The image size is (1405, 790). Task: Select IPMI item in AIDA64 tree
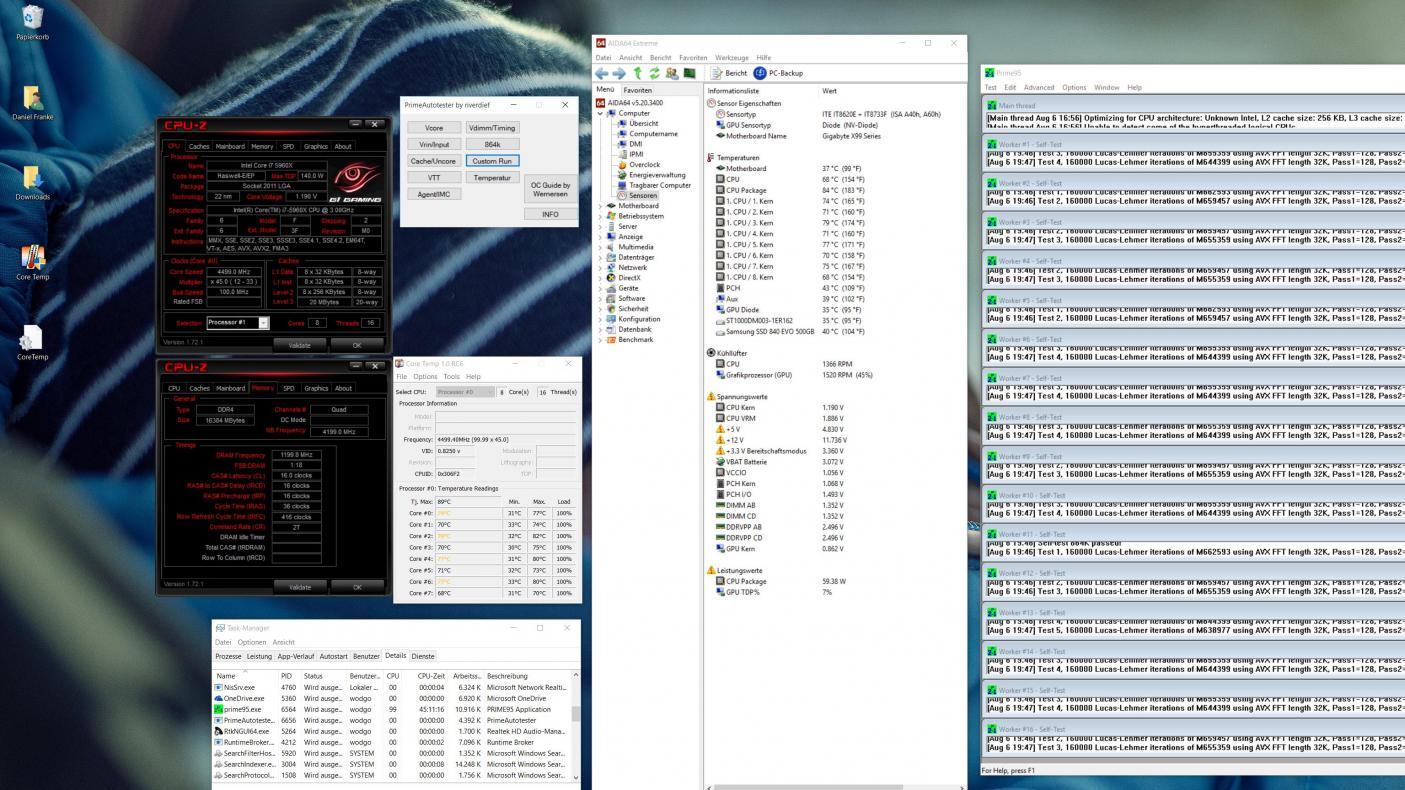[630, 154]
